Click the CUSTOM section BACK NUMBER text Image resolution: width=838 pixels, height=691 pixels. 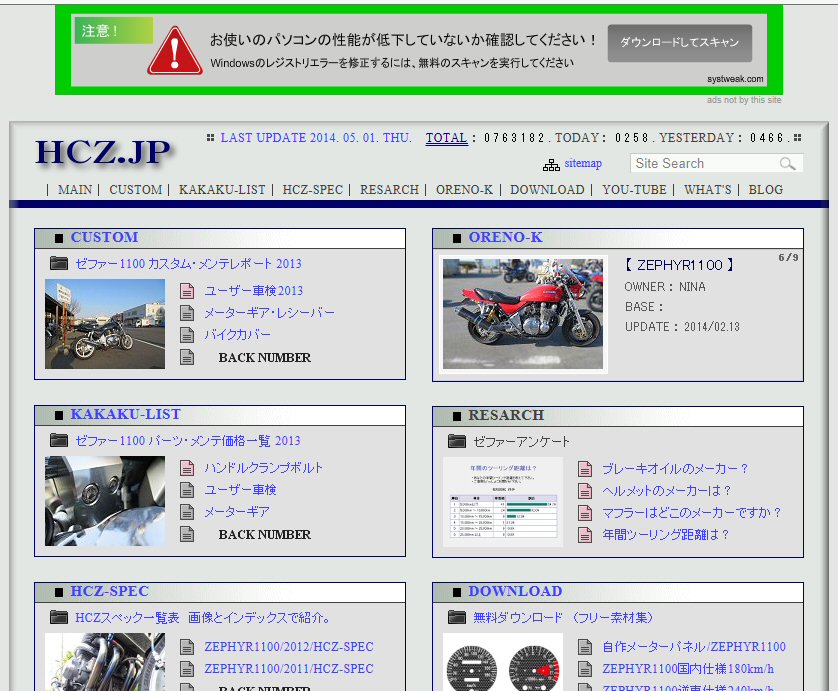point(265,358)
